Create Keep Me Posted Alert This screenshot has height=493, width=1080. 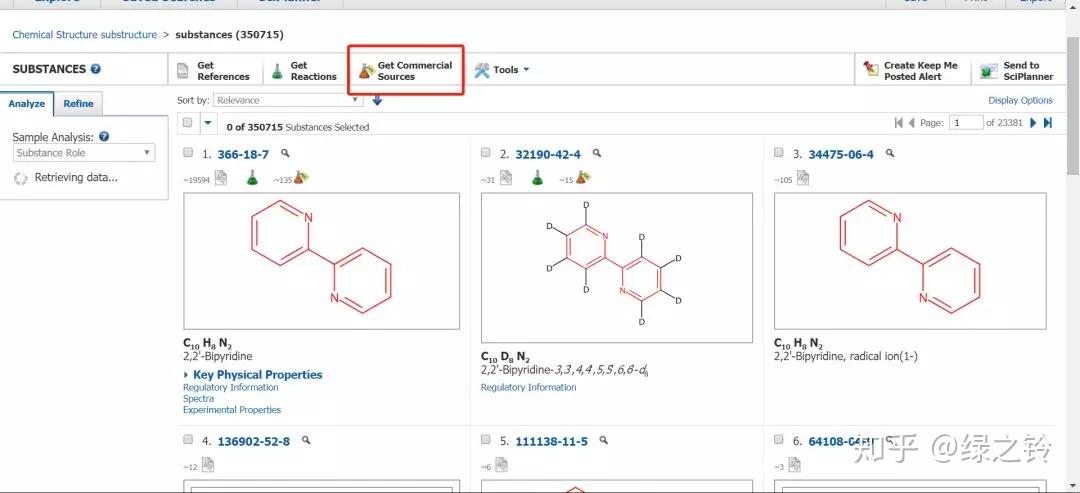pos(911,70)
